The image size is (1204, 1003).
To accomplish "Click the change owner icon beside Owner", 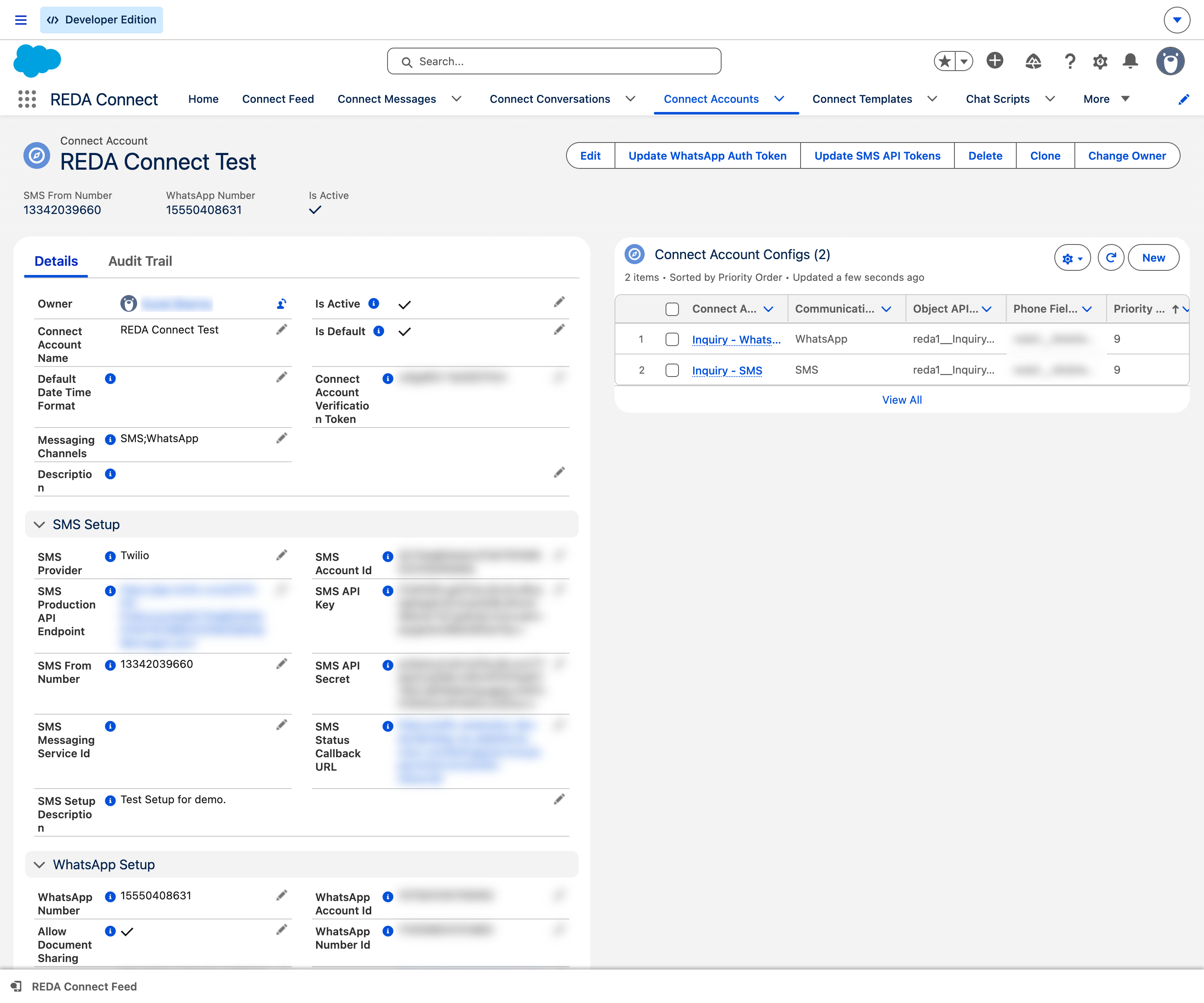I will (x=281, y=304).
